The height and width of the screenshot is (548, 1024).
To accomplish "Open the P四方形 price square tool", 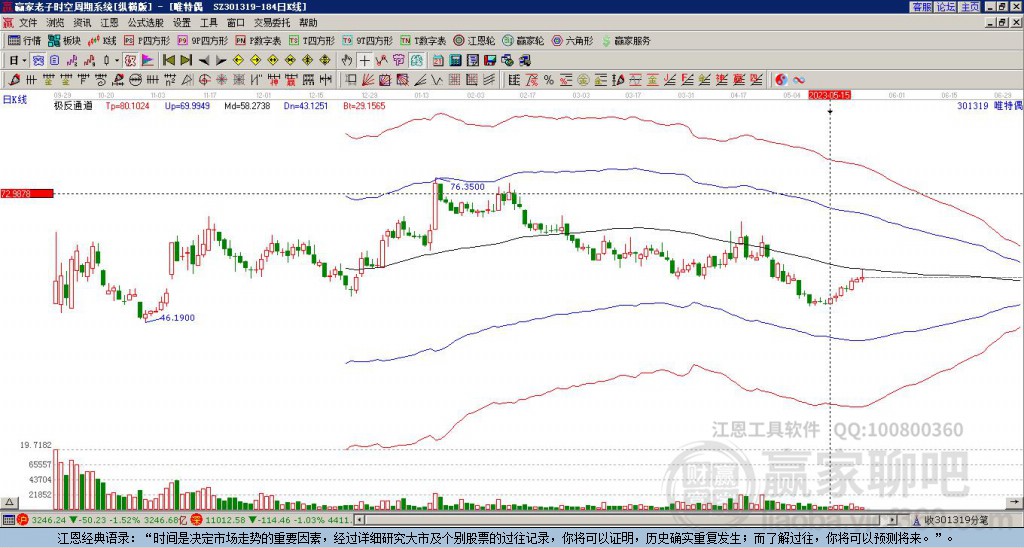I will point(147,40).
